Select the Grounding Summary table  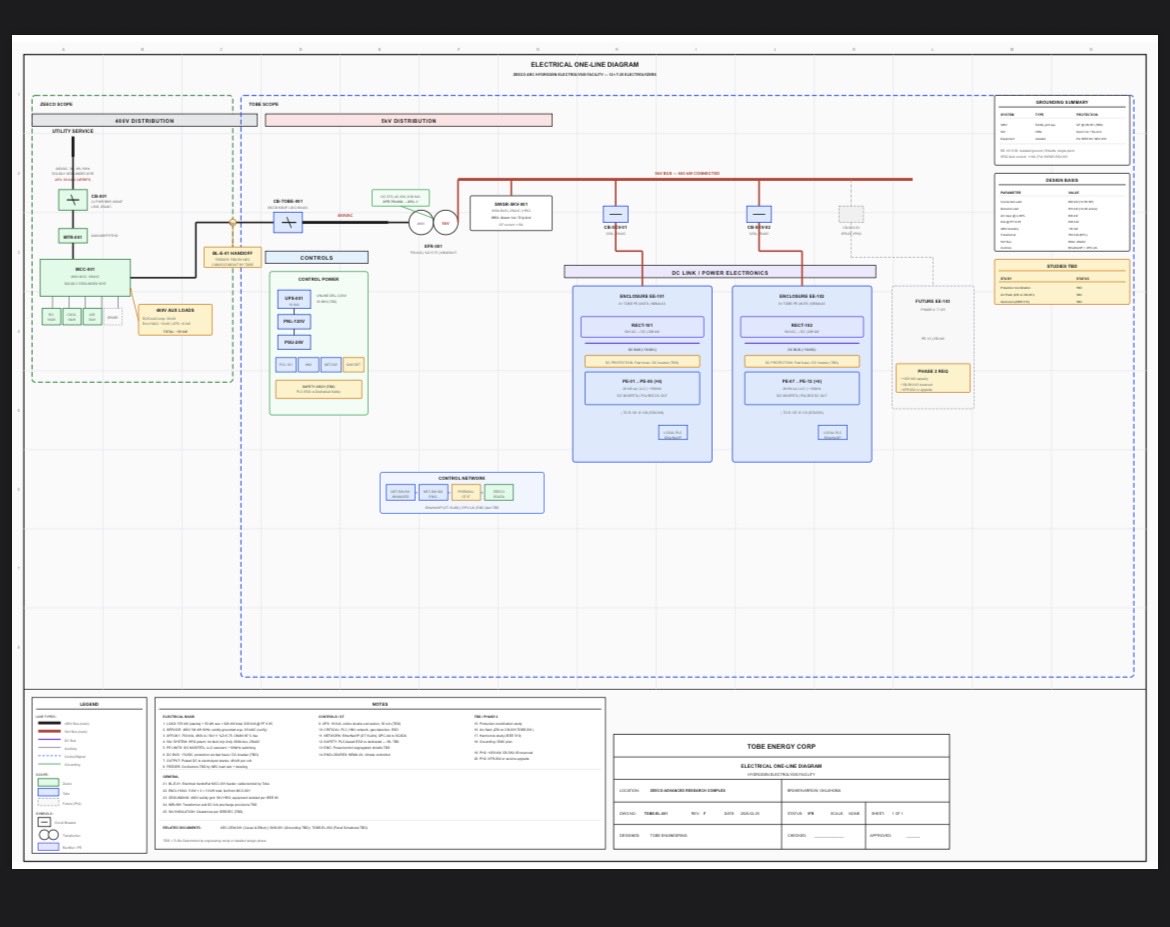[x=1063, y=131]
